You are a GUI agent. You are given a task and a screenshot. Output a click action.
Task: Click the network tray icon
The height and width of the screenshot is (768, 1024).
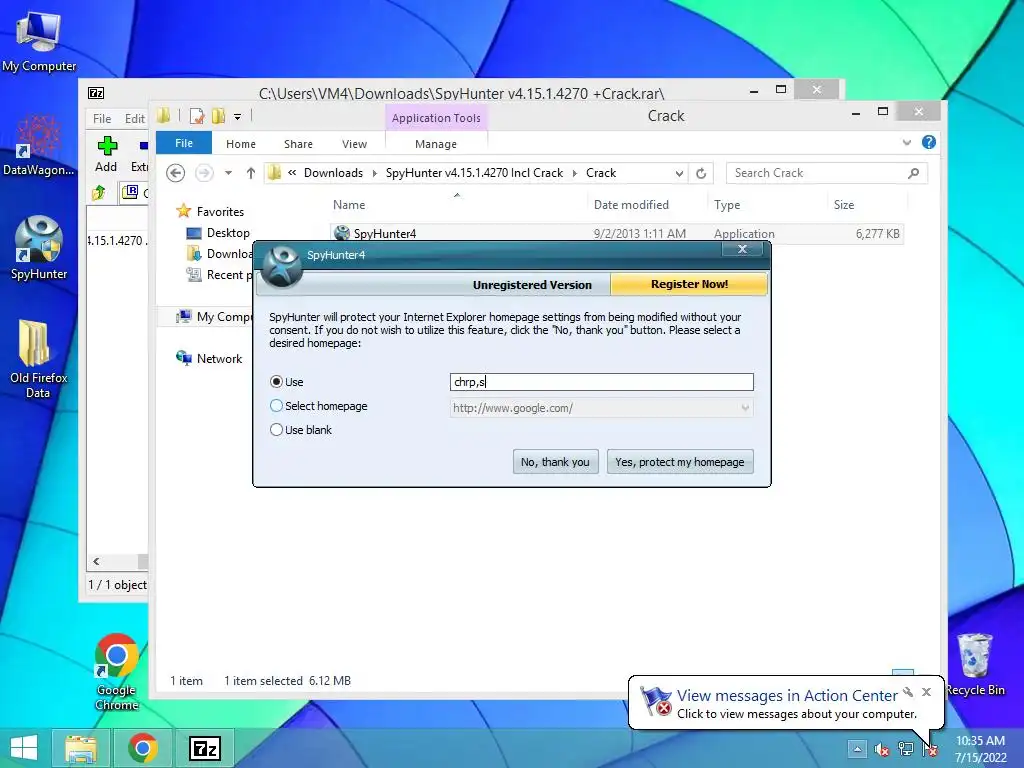pyautogui.click(x=906, y=749)
